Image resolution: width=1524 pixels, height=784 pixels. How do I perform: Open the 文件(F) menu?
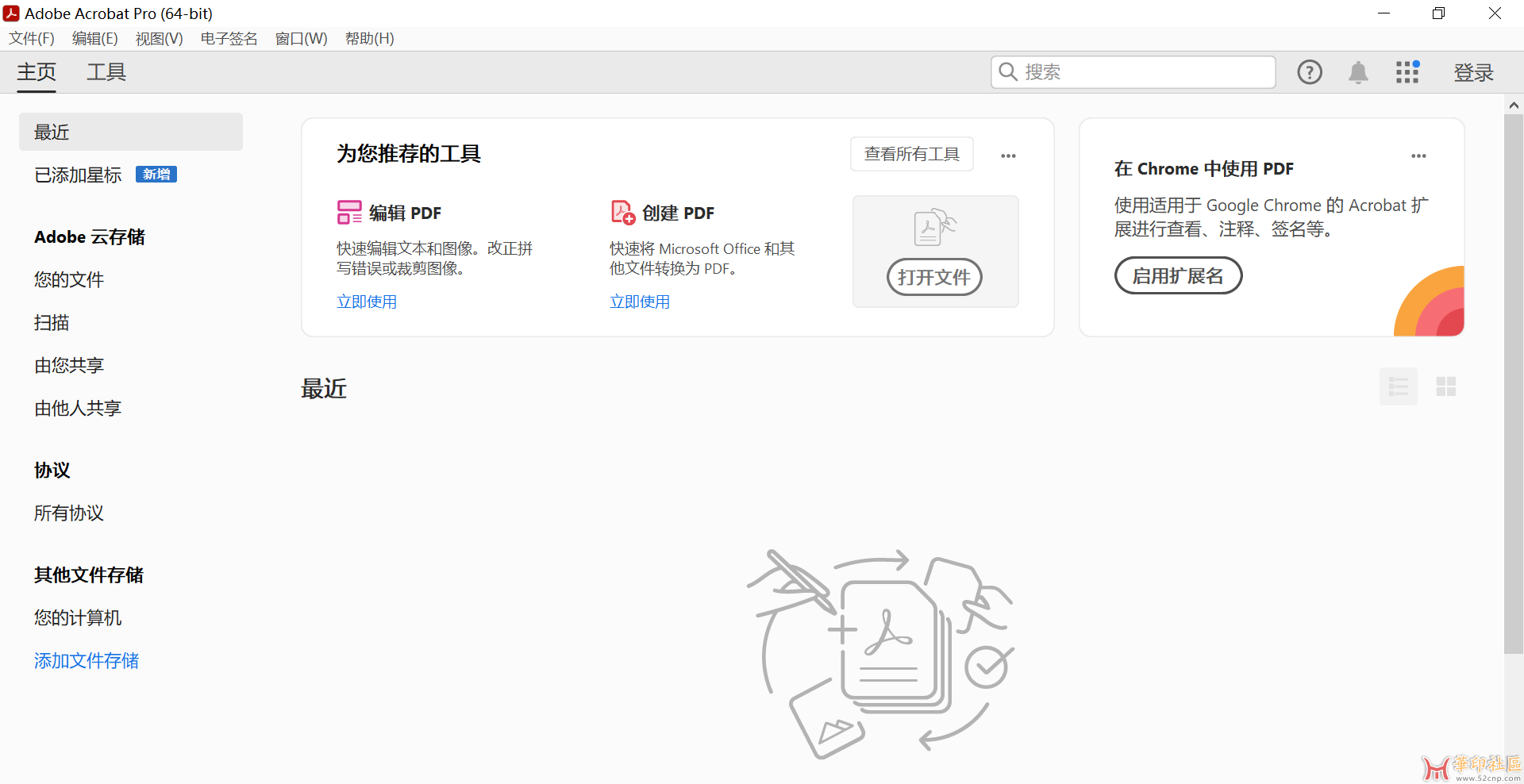(x=32, y=39)
